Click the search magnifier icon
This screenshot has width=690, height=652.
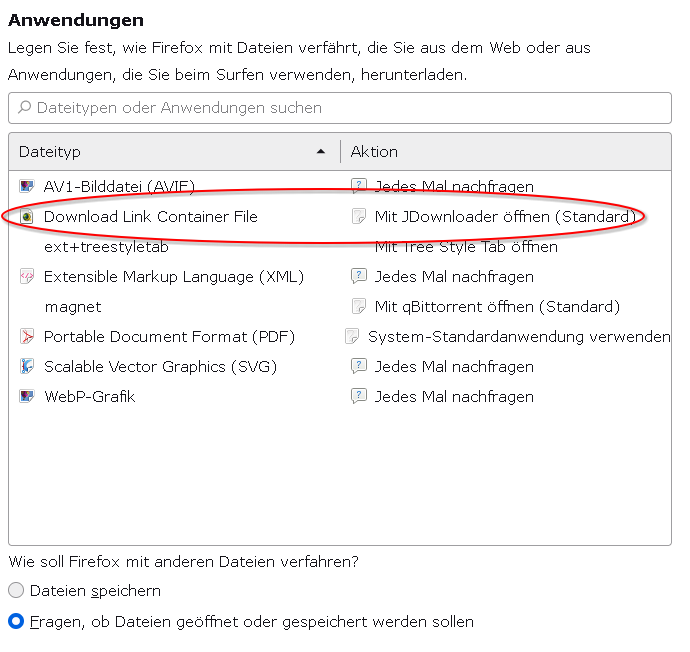(x=24, y=108)
